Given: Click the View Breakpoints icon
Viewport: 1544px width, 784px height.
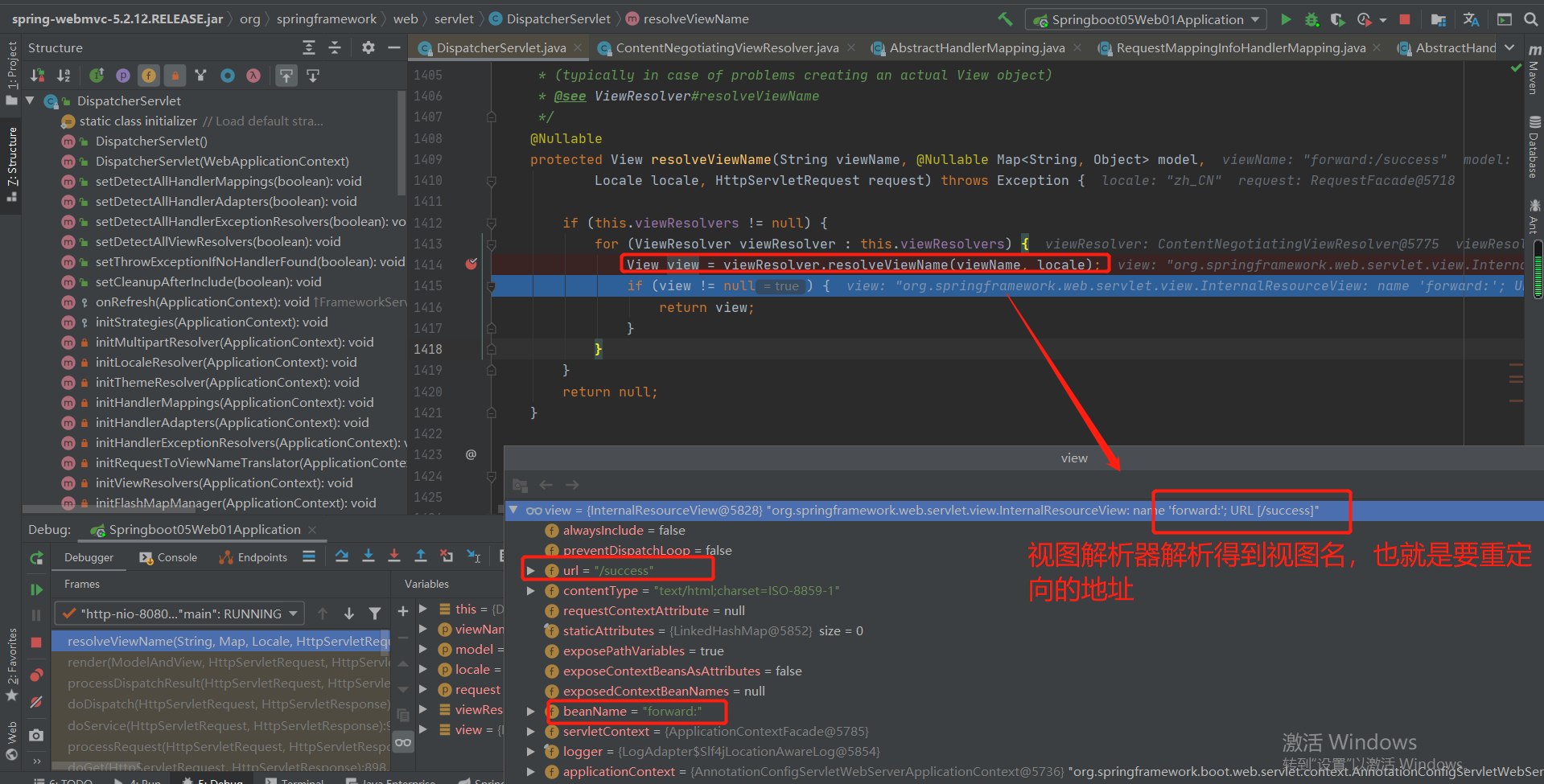Looking at the screenshot, I should point(36,675).
